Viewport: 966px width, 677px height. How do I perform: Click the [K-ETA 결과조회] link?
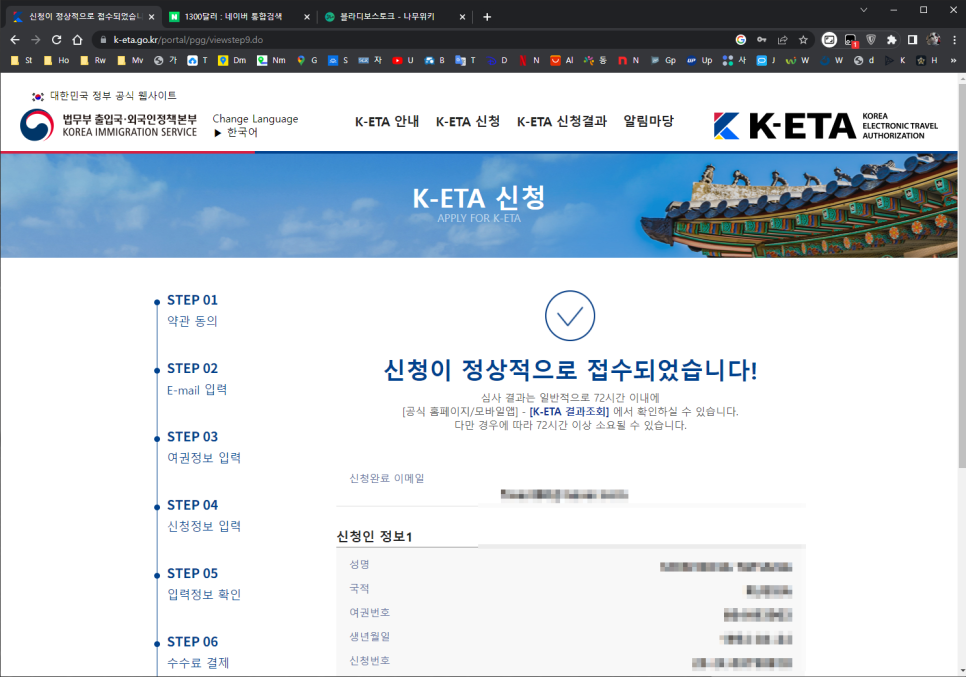pyautogui.click(x=569, y=411)
